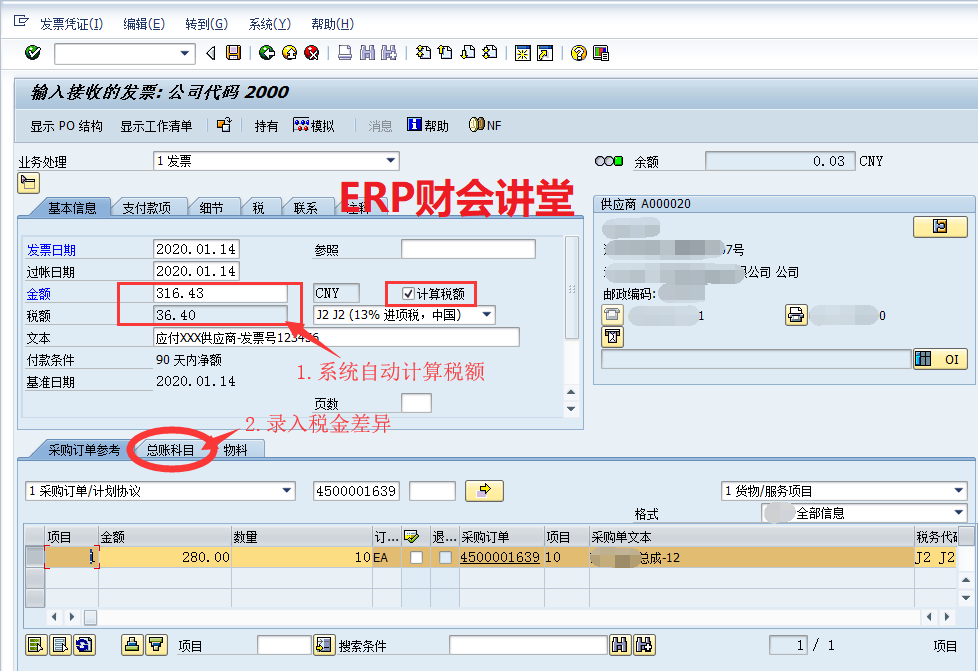Click the vendor telephone icon
Image resolution: width=978 pixels, height=671 pixels.
coord(611,314)
